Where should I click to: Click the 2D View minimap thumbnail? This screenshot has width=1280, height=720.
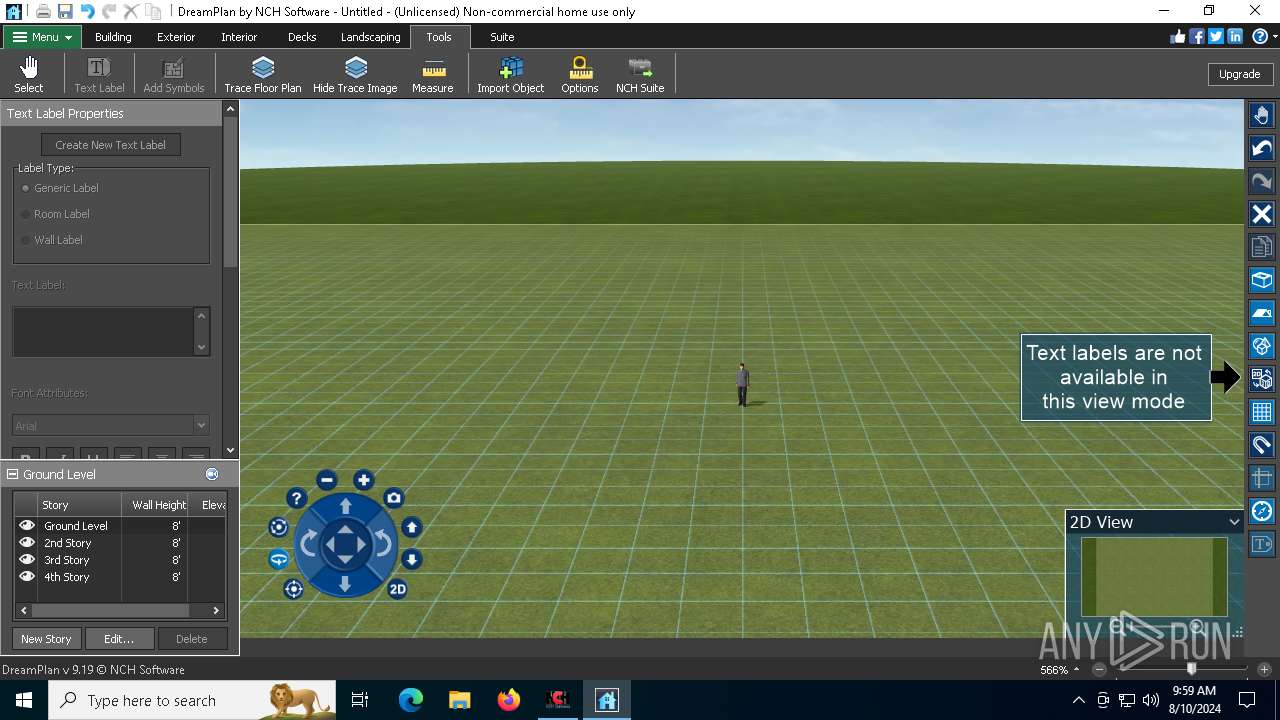1154,577
